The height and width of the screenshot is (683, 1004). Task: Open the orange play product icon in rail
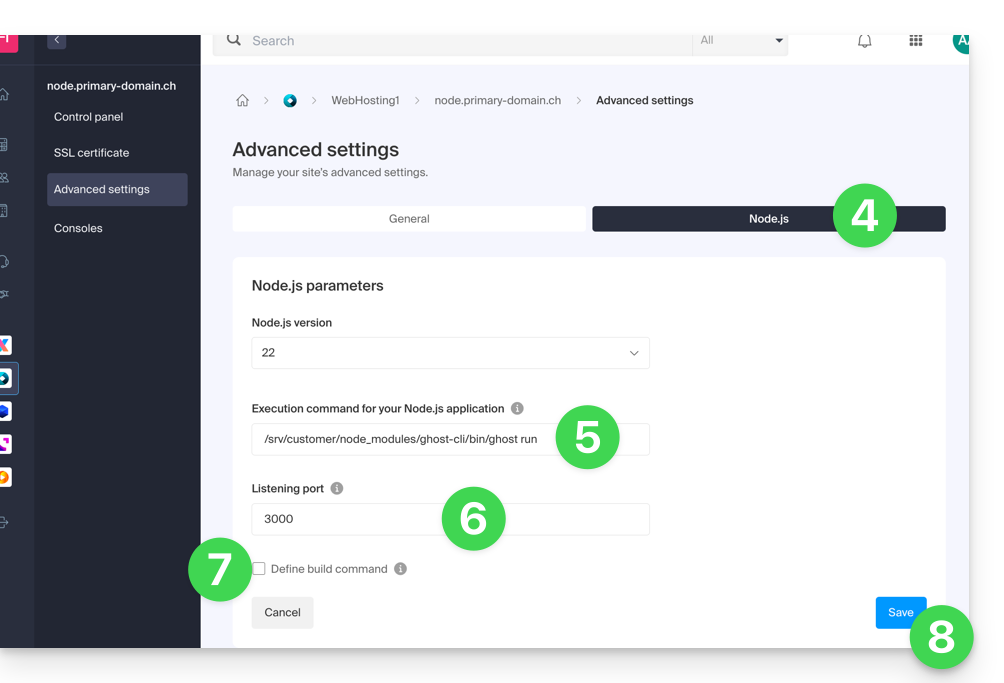pyautogui.click(x=5, y=477)
